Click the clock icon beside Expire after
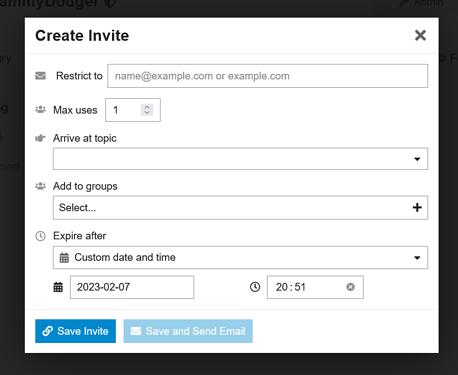The image size is (458, 375). pos(41,236)
